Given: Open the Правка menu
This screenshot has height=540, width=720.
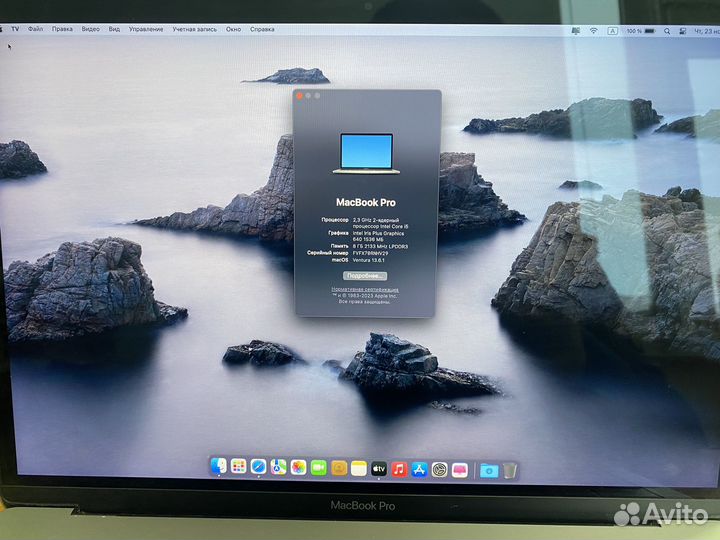Looking at the screenshot, I should coord(62,29).
